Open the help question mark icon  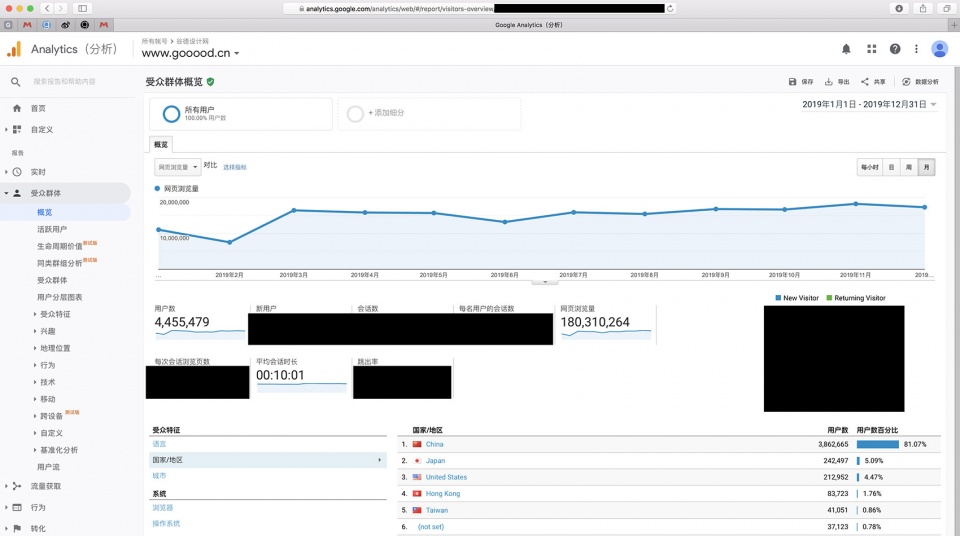tap(895, 49)
